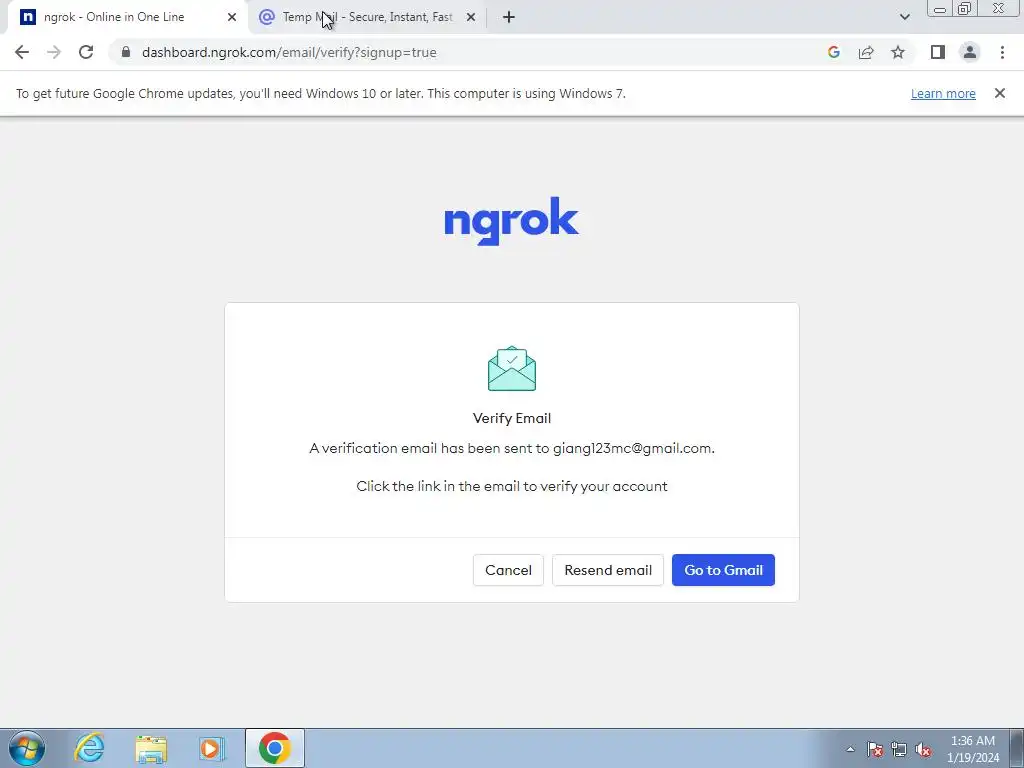Screen dimensions: 1024x768
Task: Open the Chrome profile avatar
Action: [970, 52]
